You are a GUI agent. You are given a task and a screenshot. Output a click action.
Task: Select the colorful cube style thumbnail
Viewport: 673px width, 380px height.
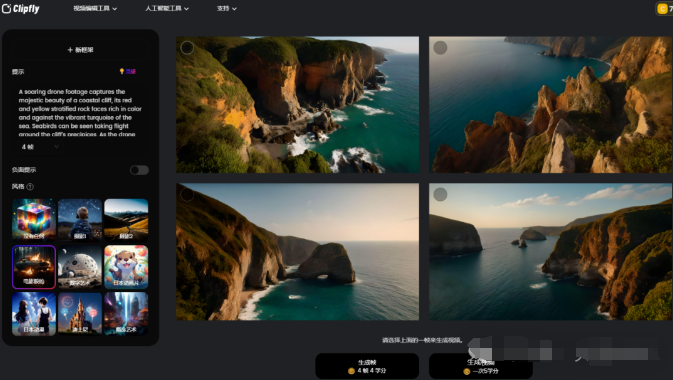[x=34, y=219]
